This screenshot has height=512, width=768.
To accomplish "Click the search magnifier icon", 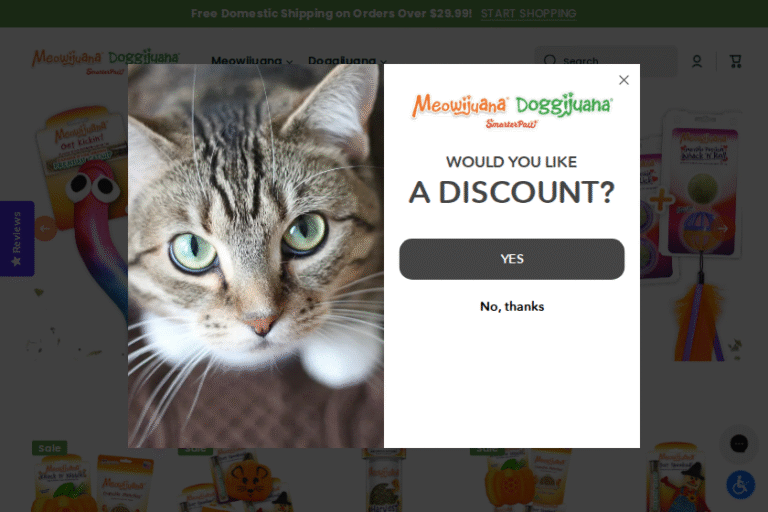I will point(550,61).
